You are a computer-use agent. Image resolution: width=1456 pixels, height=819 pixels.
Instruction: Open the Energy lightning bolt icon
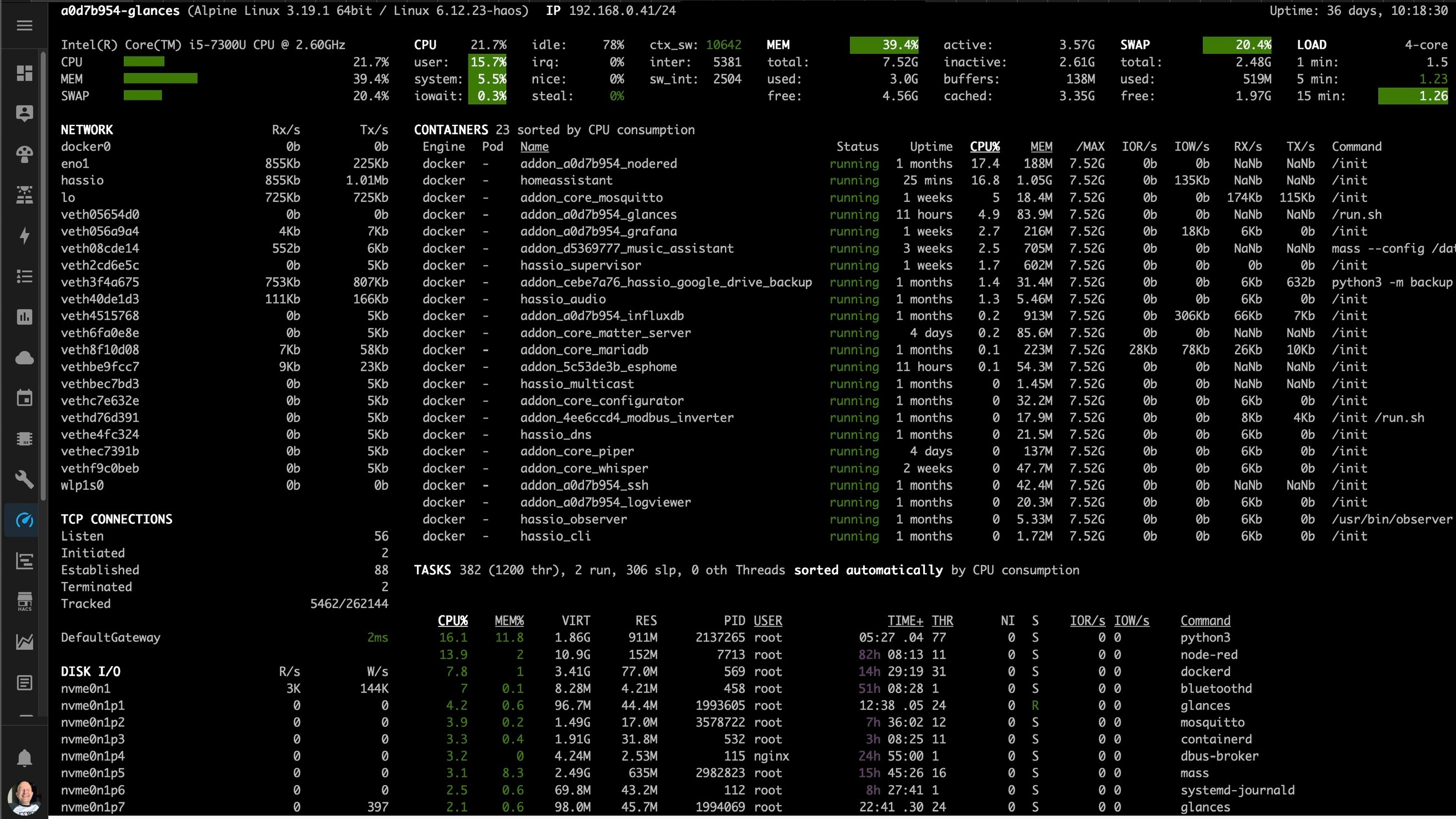tap(24, 235)
